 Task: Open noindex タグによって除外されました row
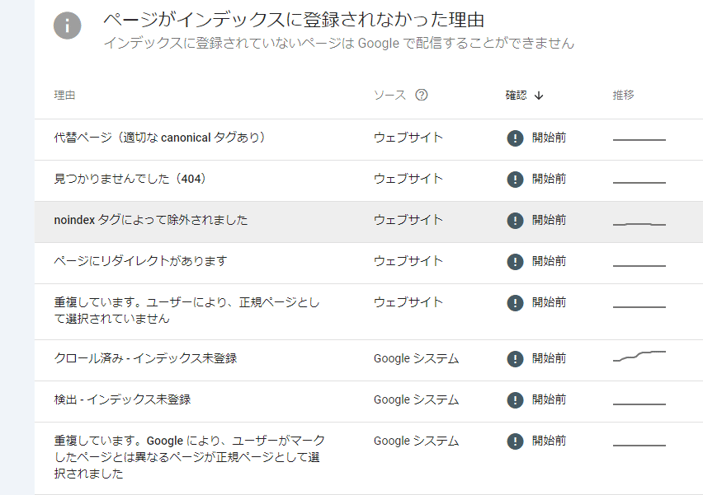[x=151, y=220]
